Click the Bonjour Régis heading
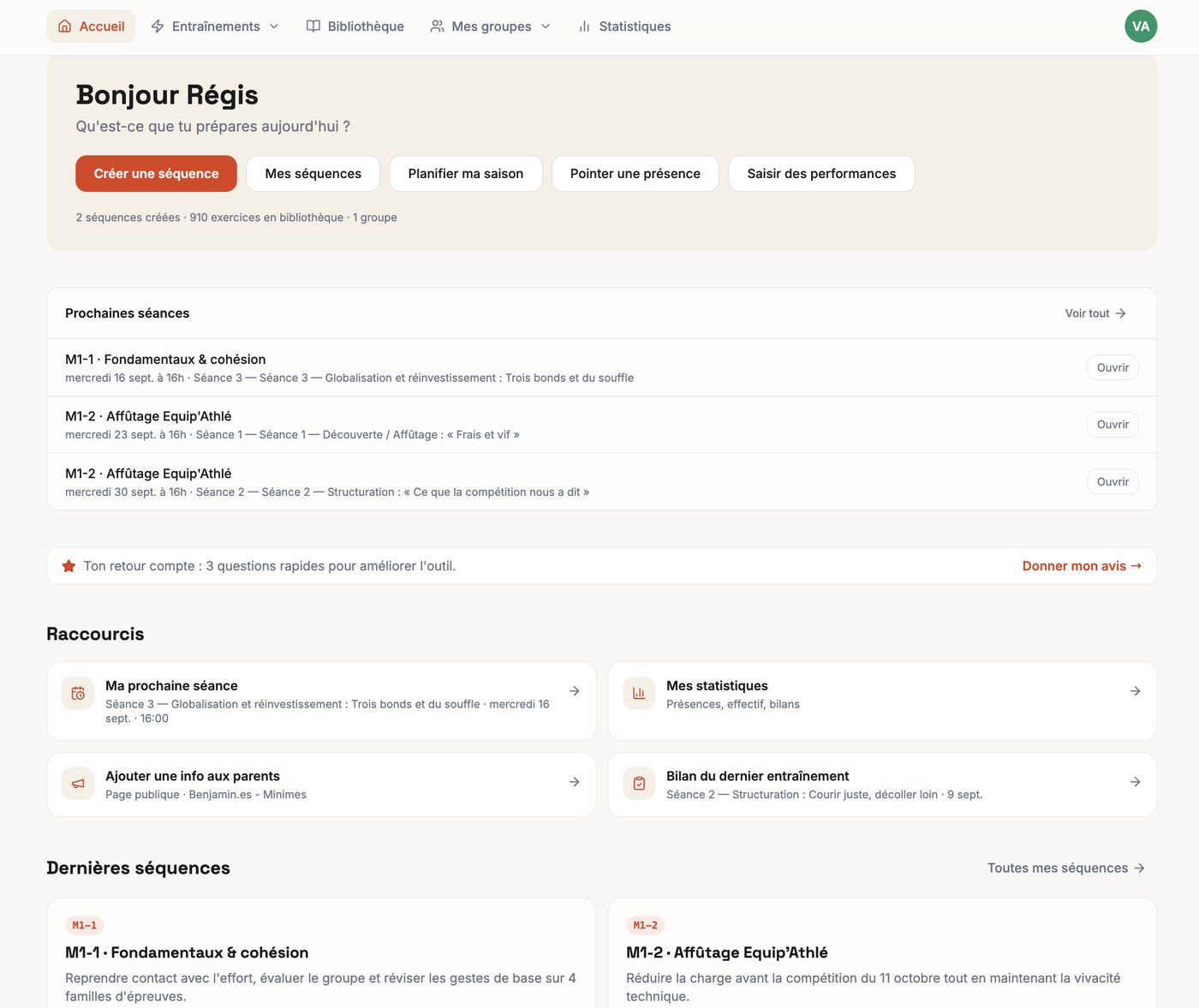Viewport: 1199px width, 1008px height. [x=167, y=95]
